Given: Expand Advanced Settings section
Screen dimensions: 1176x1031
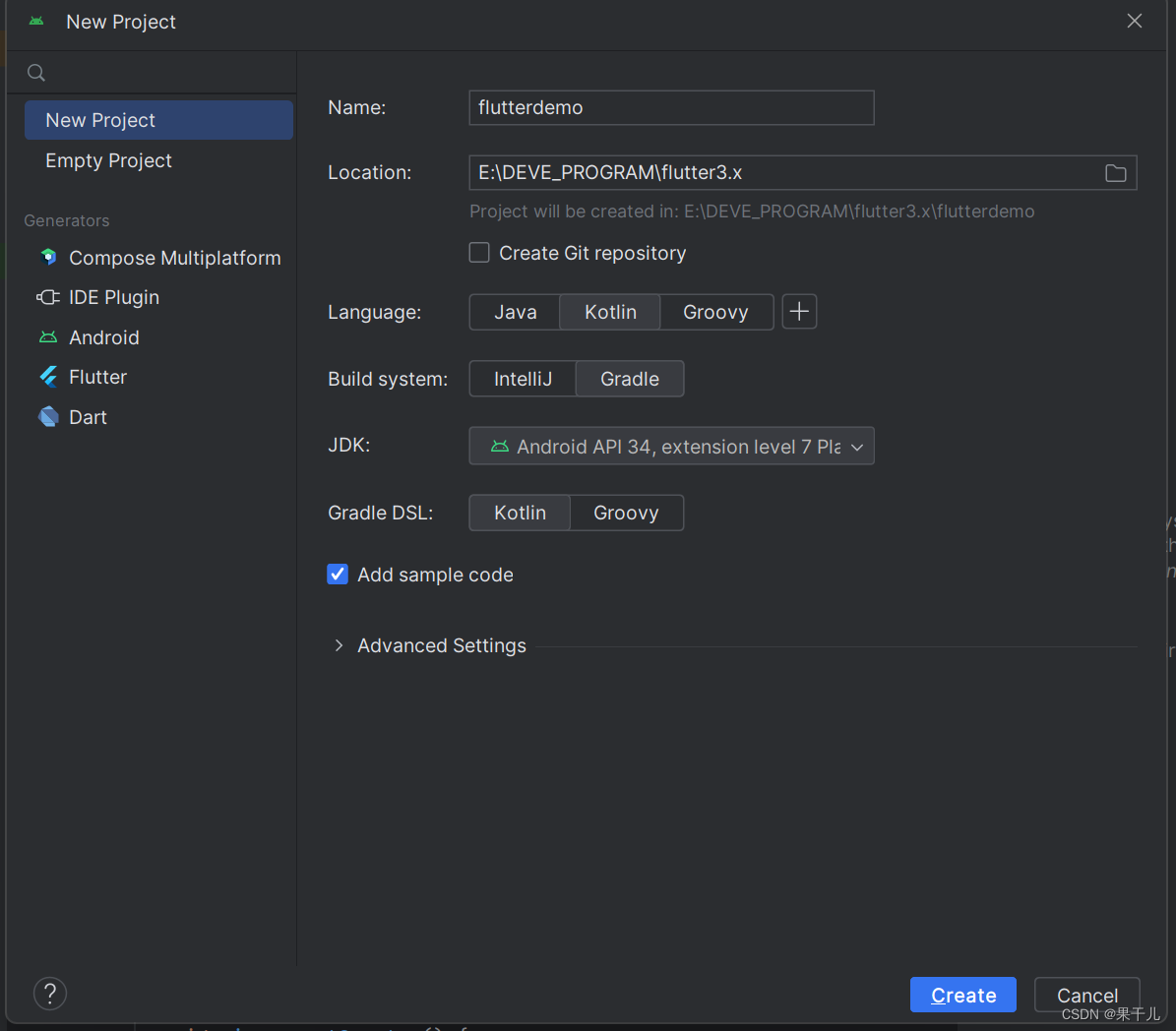Looking at the screenshot, I should click(x=339, y=645).
